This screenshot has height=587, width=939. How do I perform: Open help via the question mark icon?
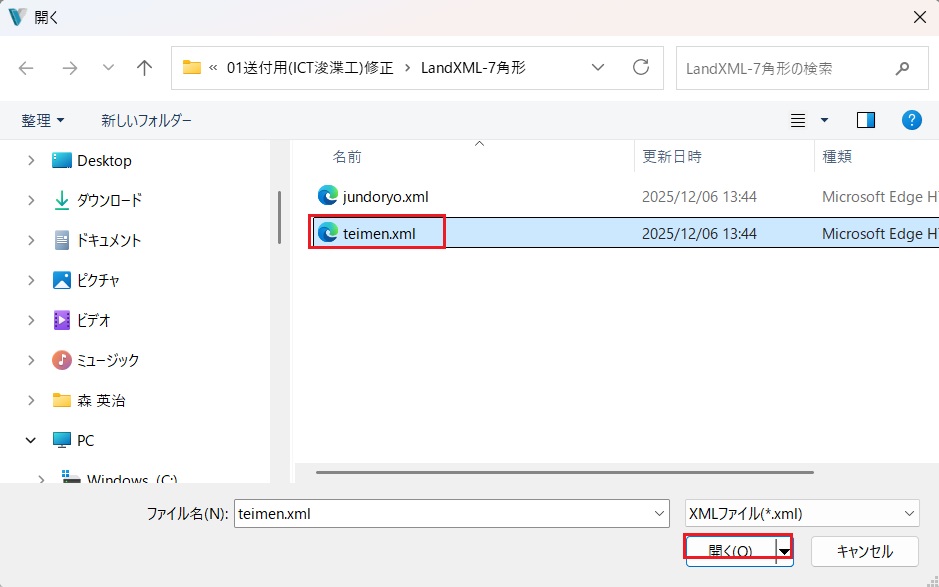pyautogui.click(x=911, y=119)
